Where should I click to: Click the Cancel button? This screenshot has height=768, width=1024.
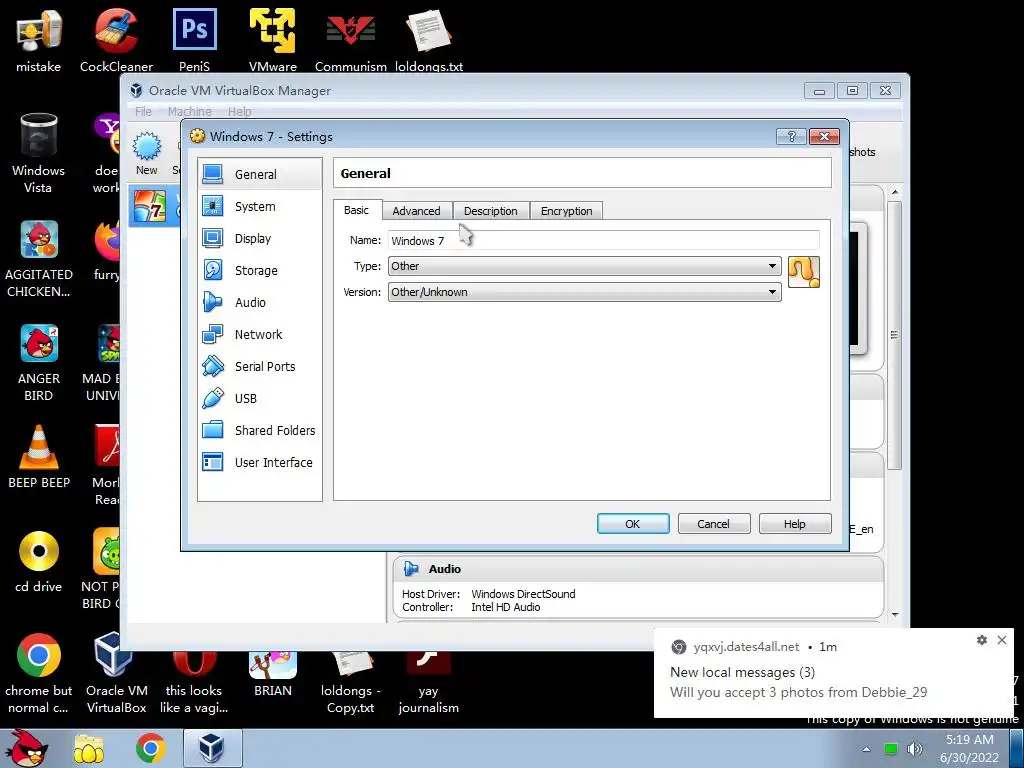click(713, 524)
